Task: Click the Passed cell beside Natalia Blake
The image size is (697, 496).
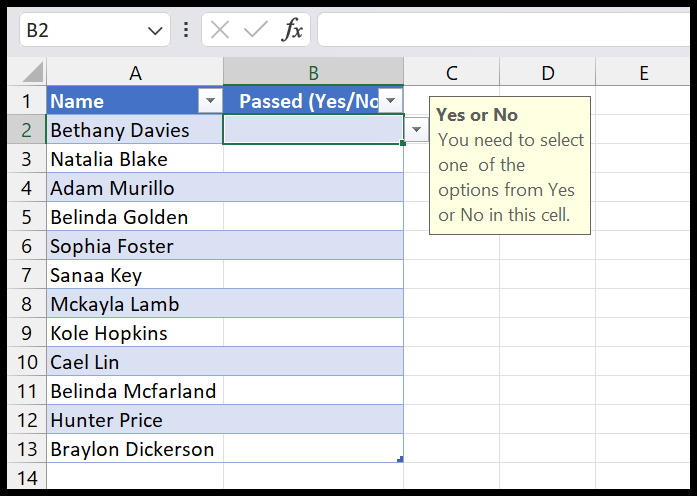Action: [x=313, y=159]
